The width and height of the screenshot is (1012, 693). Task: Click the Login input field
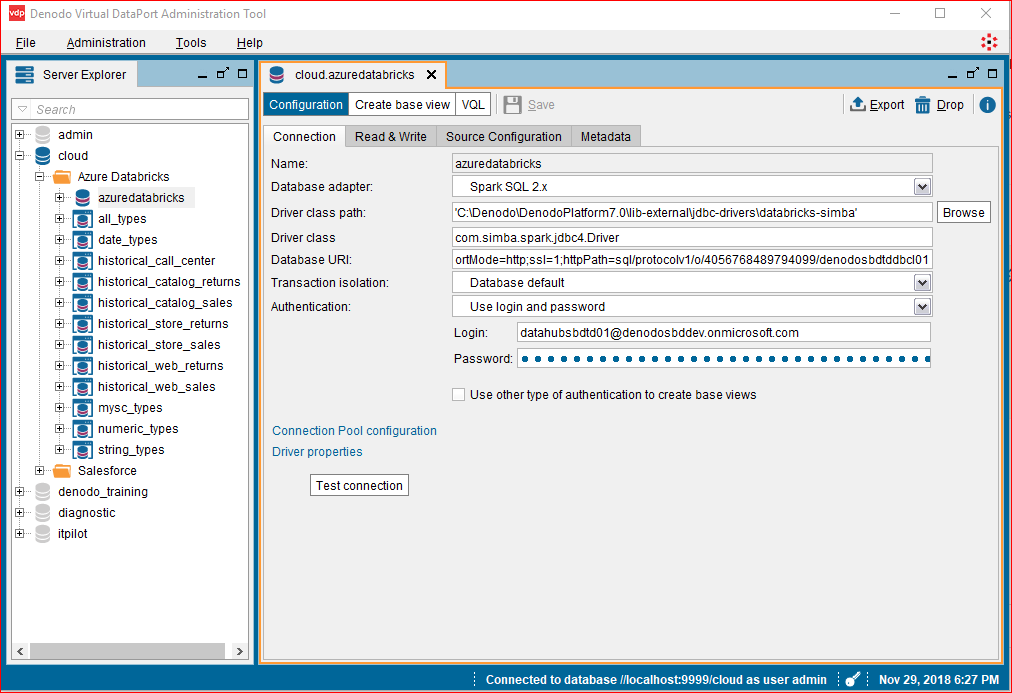[724, 333]
